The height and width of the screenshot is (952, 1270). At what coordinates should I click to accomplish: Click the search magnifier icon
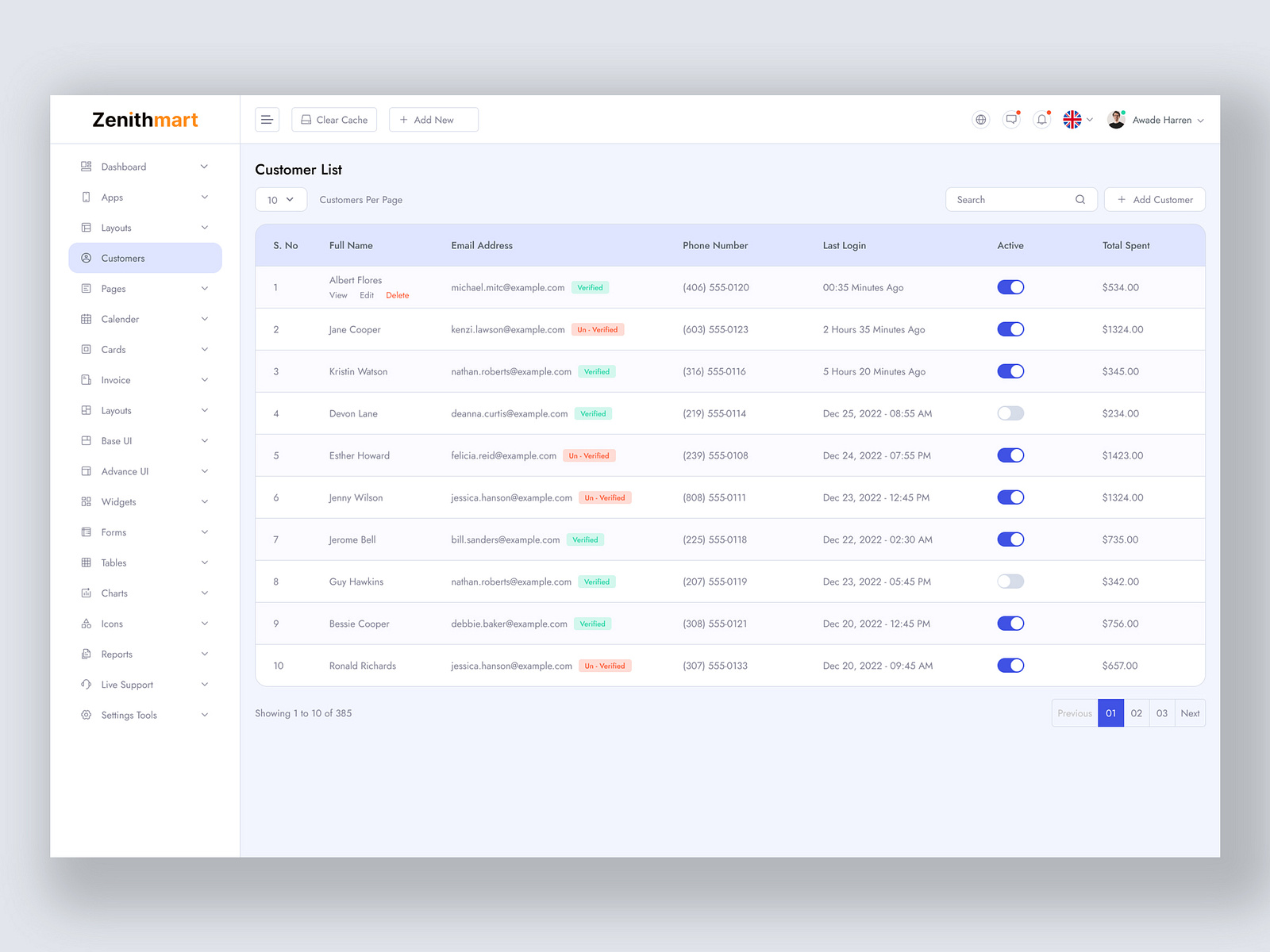tap(1080, 199)
